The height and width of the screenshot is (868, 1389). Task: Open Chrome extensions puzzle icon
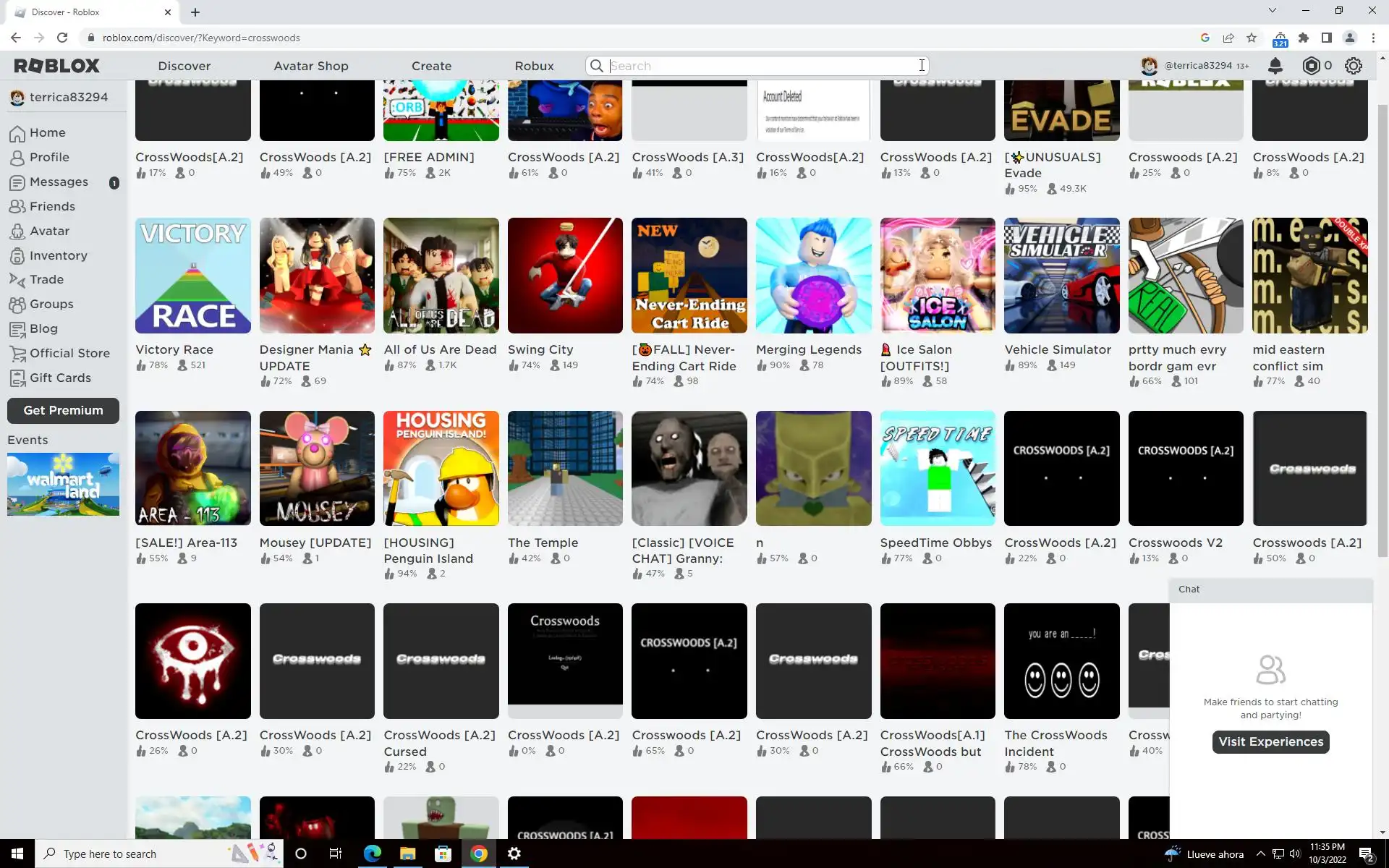click(x=1304, y=38)
